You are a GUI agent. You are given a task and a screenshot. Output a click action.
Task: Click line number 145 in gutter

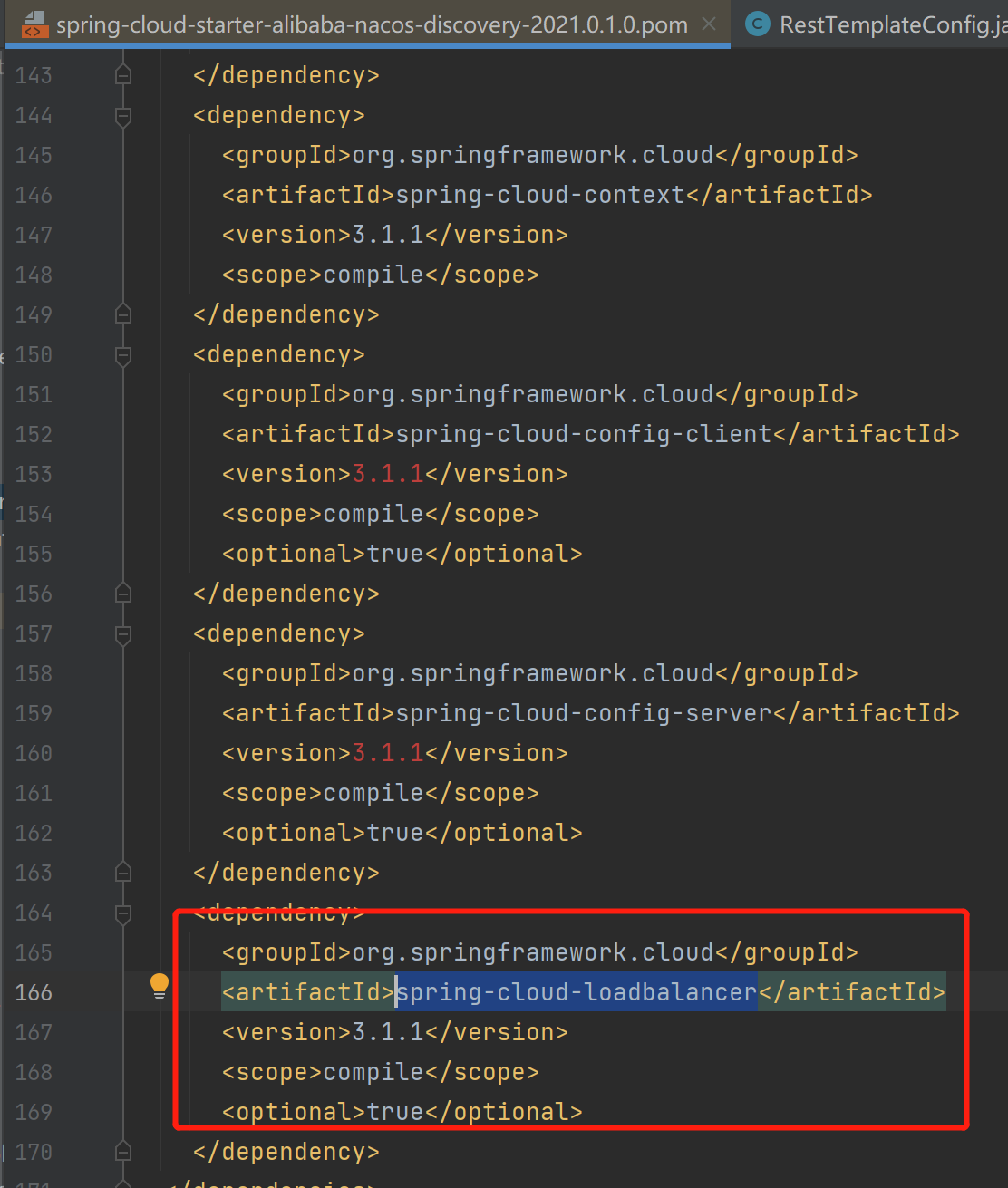34,155
